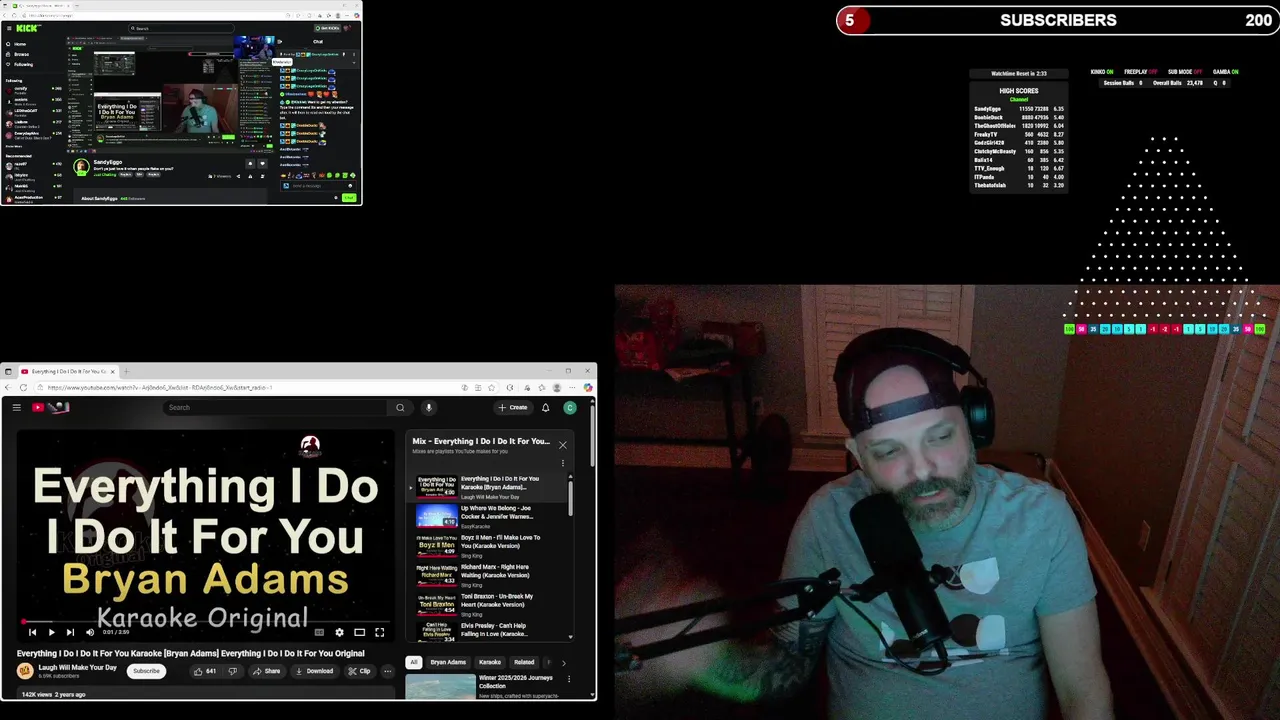Like the video with 641 likes
The image size is (1280, 720).
click(205, 671)
